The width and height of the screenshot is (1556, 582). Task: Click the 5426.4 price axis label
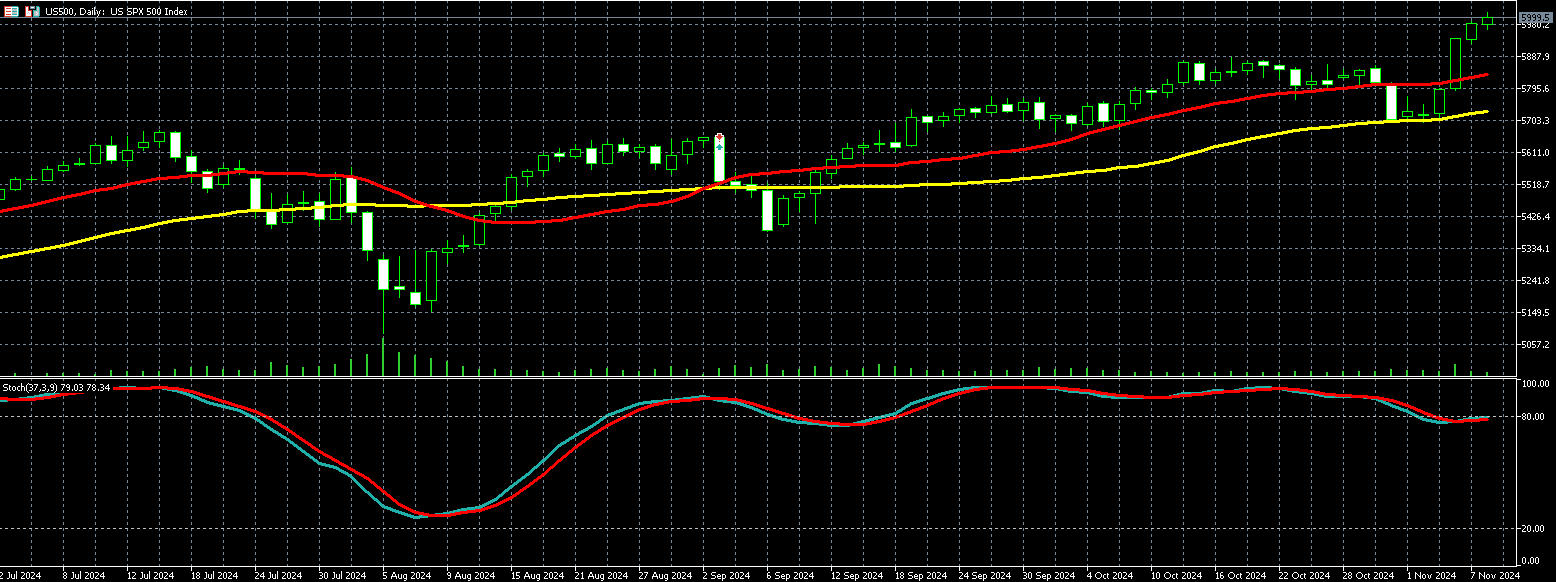pyautogui.click(x=1535, y=217)
